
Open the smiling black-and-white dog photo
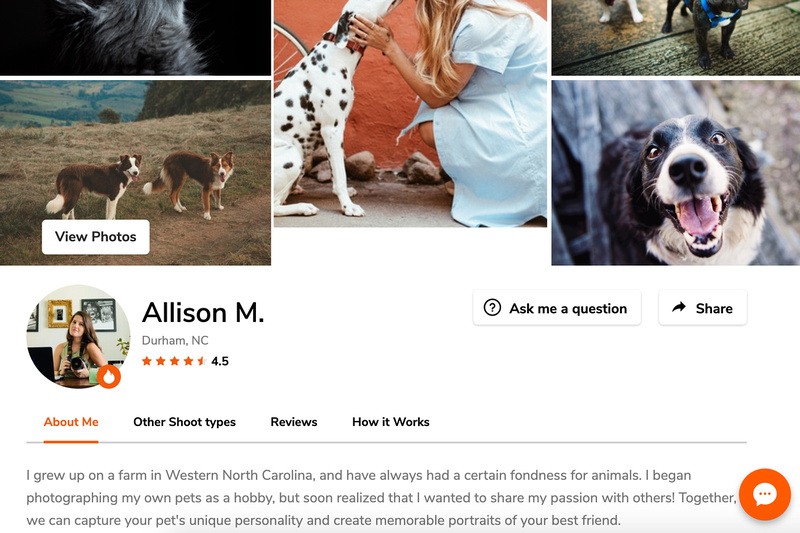(x=676, y=172)
